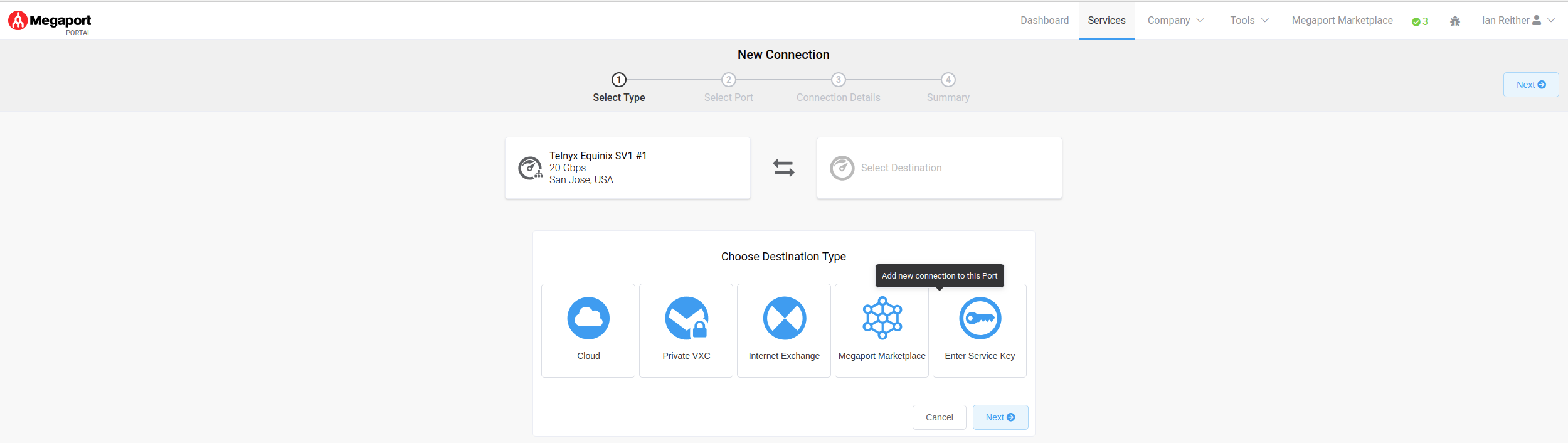Click the Select Destination placeholder card
This screenshot has width=1568, height=443.
click(940, 168)
